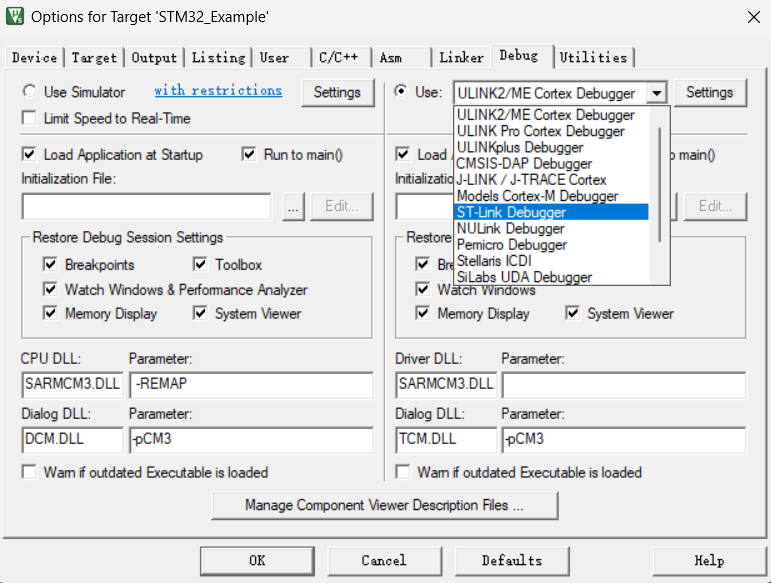
Task: Select the Use hardware debugger radio button
Action: click(401, 91)
